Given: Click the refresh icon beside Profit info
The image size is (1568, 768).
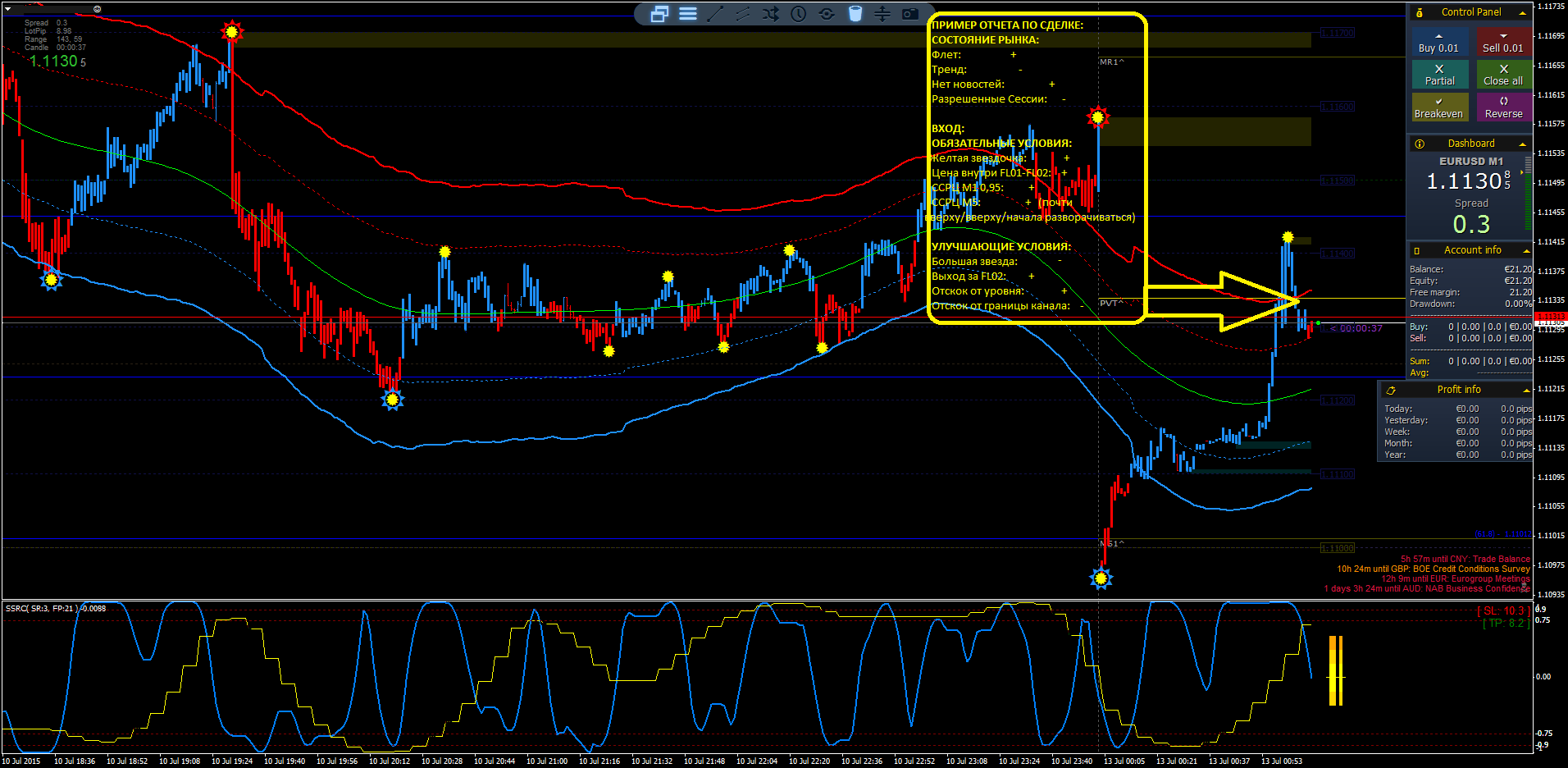Looking at the screenshot, I should tap(1391, 390).
